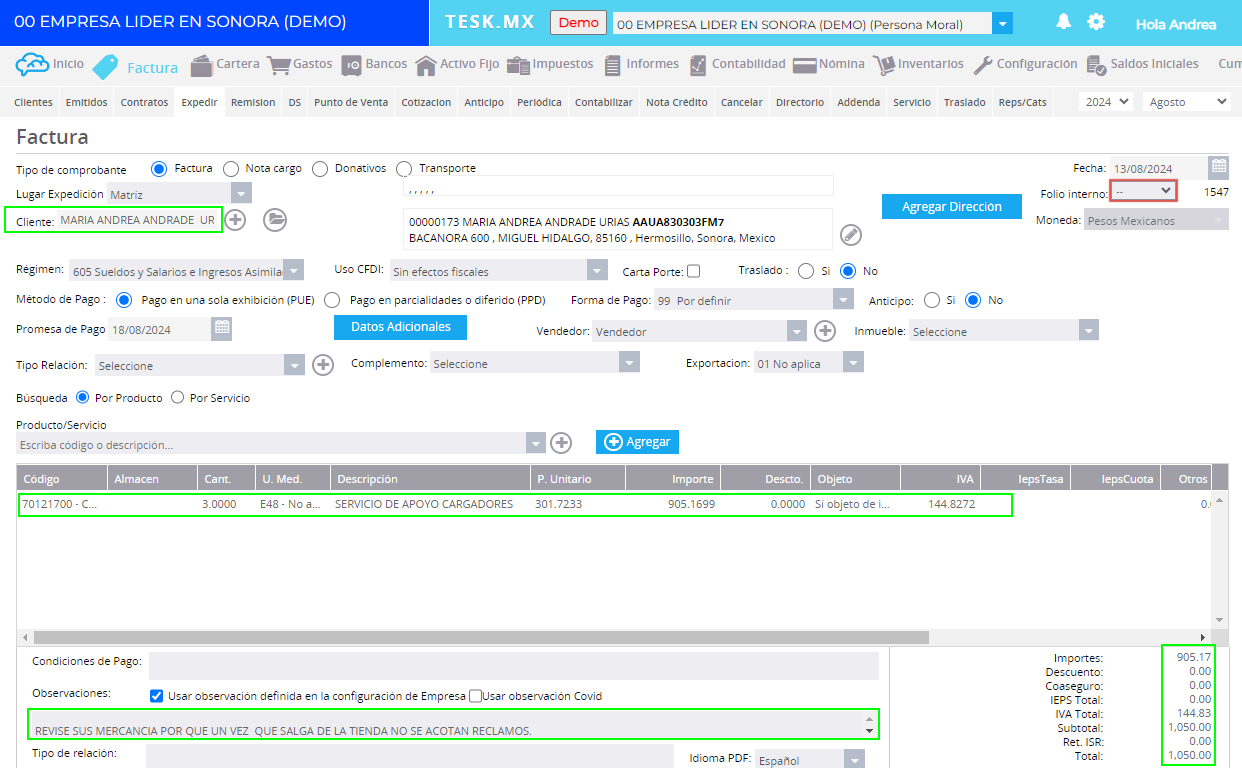Open the Configuracion wrench icon
This screenshot has height=768, width=1242.
pyautogui.click(x=983, y=66)
